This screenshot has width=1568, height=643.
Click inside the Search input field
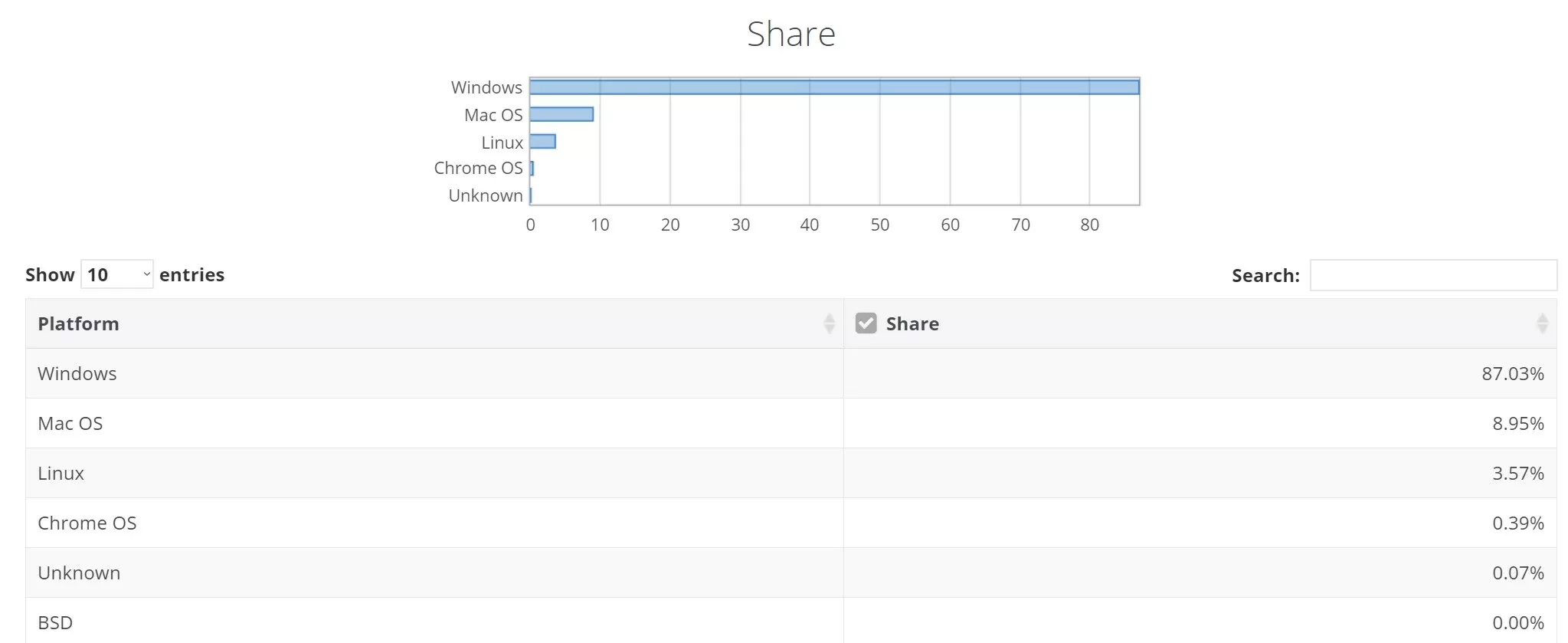coord(1432,275)
